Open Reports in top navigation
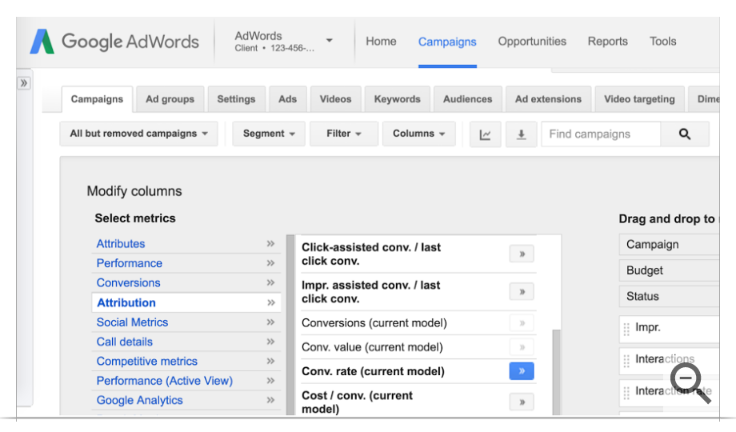The height and width of the screenshot is (432, 736). (x=608, y=42)
